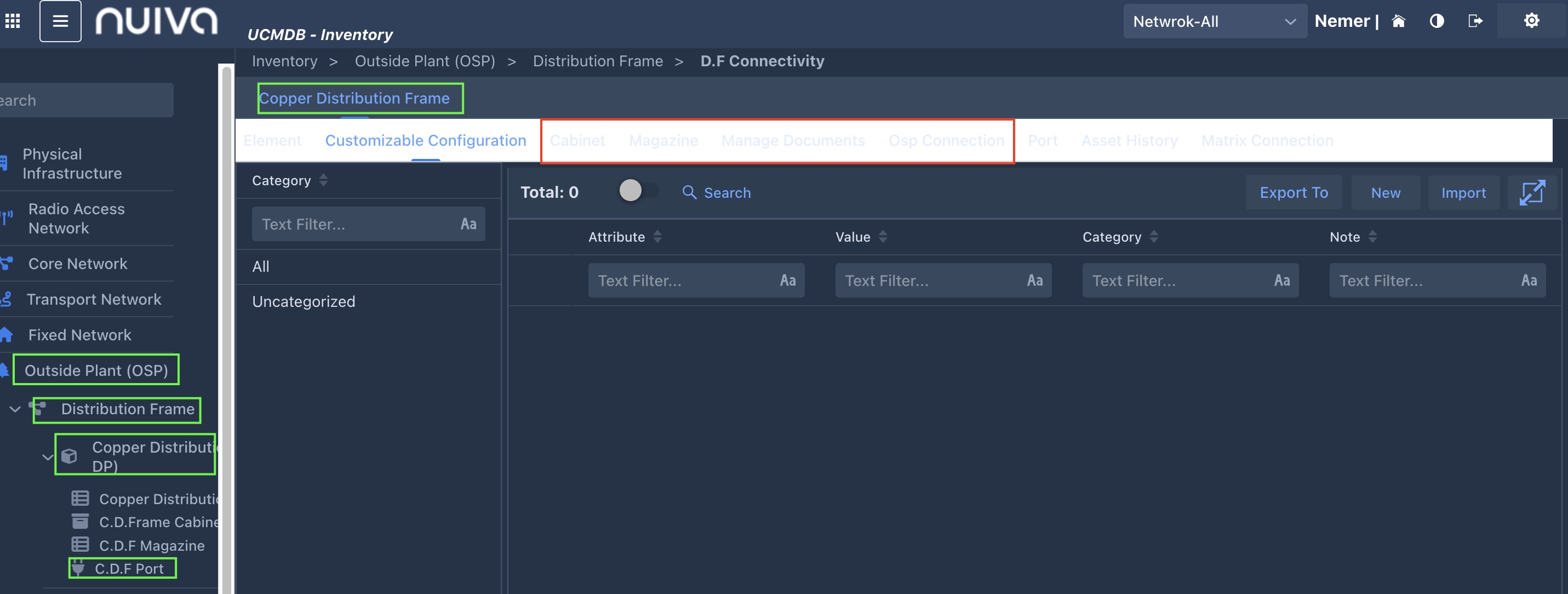Select C.D.F Port tree item
The width and height of the screenshot is (1568, 594).
click(x=128, y=568)
